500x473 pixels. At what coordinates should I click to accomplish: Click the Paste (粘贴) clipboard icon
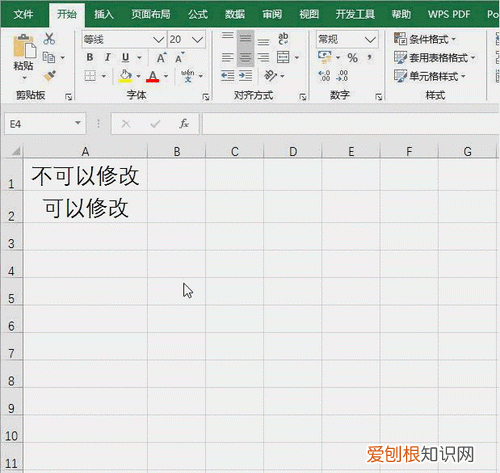point(24,46)
